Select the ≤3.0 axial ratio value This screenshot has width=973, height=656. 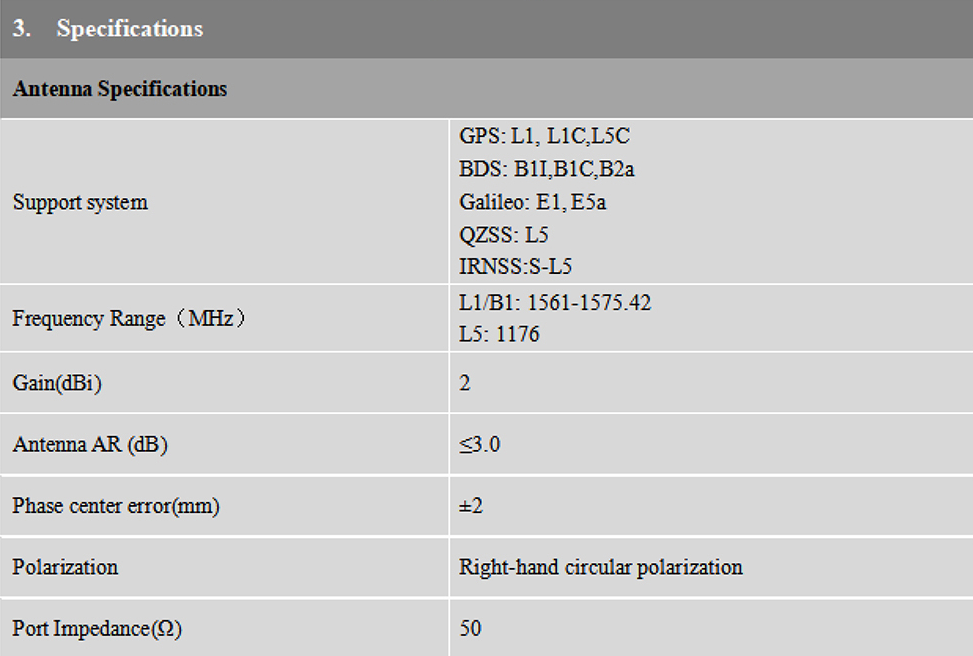pos(480,444)
